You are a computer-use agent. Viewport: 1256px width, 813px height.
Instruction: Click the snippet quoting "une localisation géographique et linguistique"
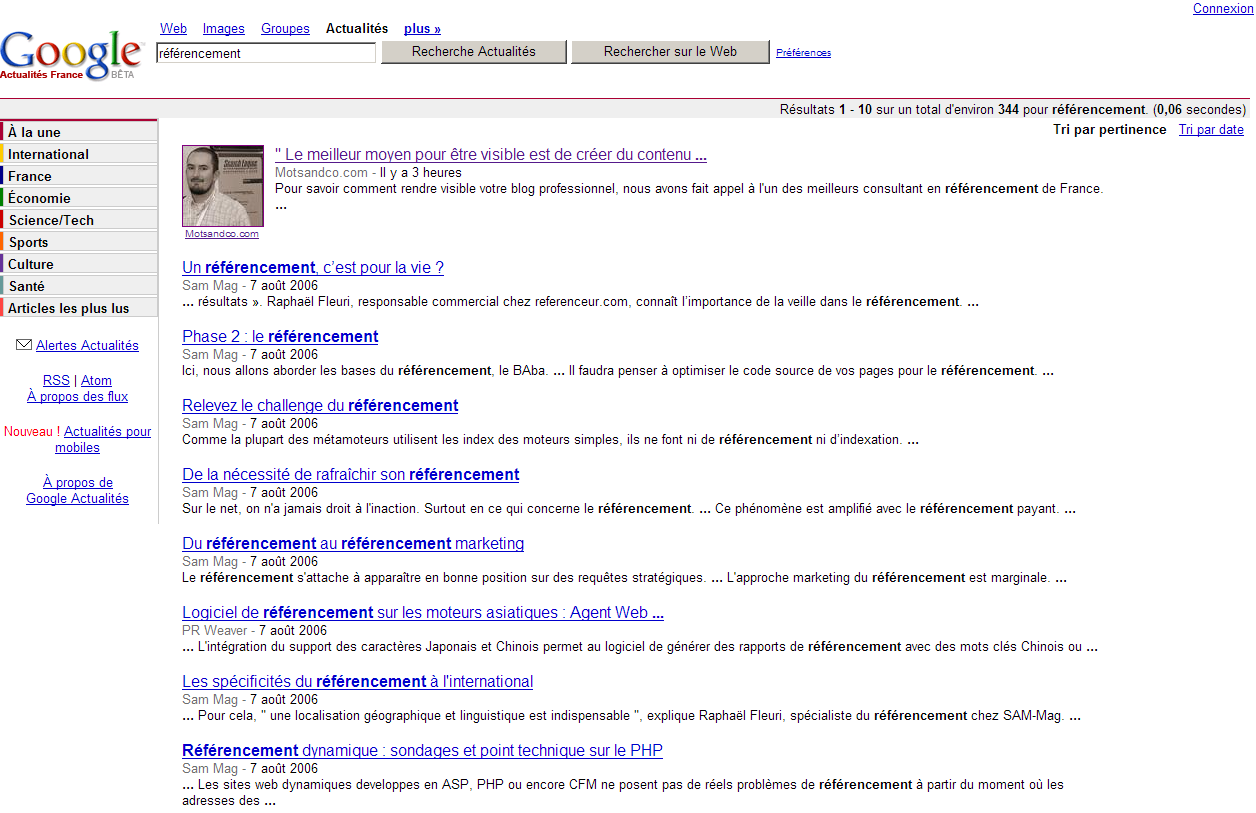(631, 716)
